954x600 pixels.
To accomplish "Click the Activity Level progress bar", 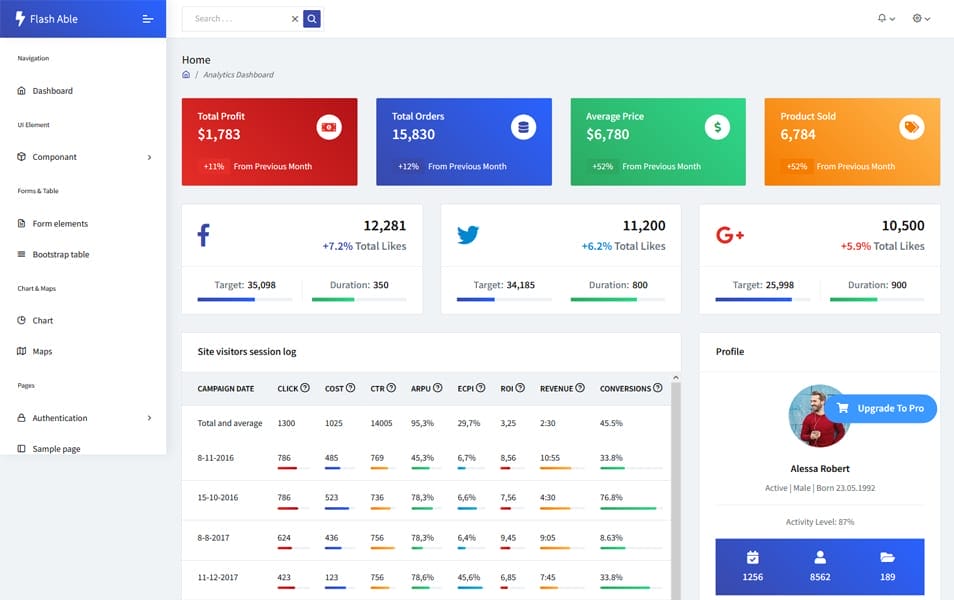I will pos(819,534).
